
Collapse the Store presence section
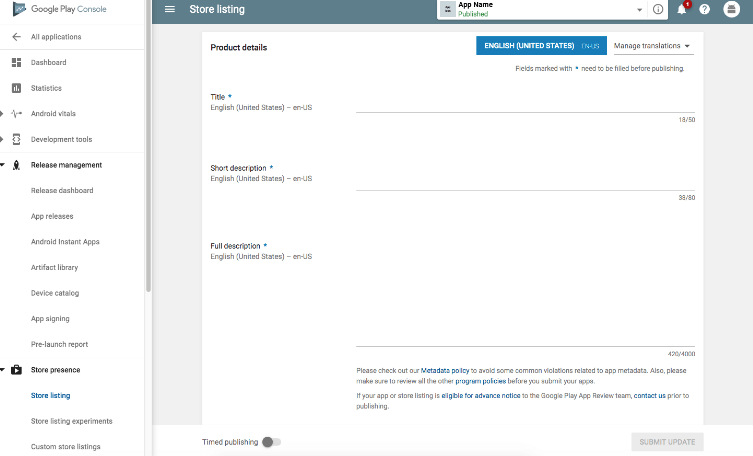[x=2, y=370]
